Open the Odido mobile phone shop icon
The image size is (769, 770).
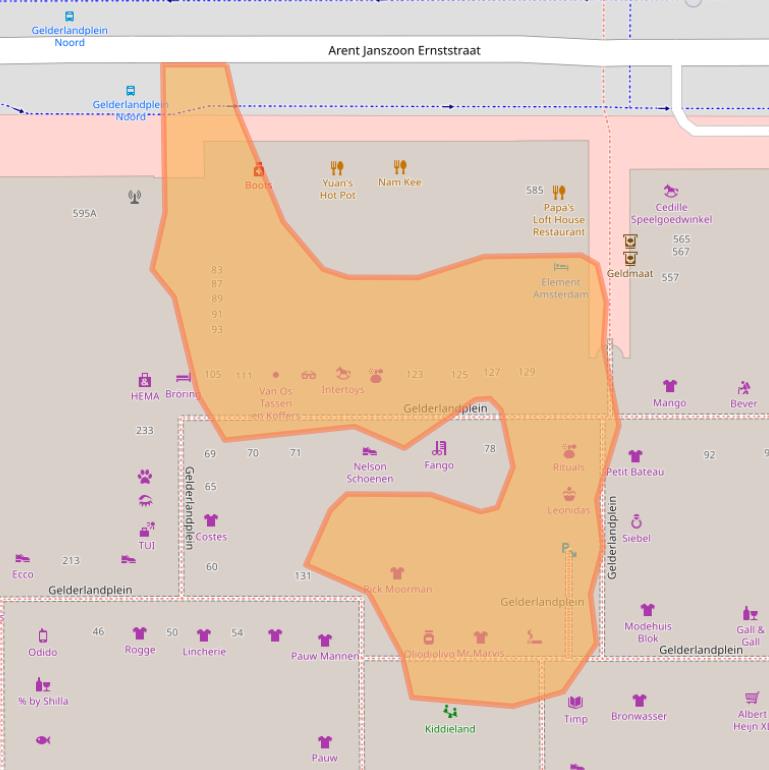tap(43, 635)
